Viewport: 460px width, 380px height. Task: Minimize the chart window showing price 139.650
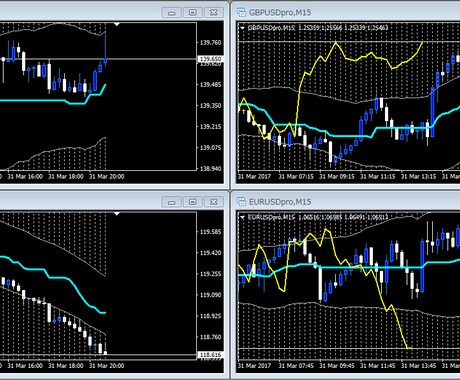172,13
